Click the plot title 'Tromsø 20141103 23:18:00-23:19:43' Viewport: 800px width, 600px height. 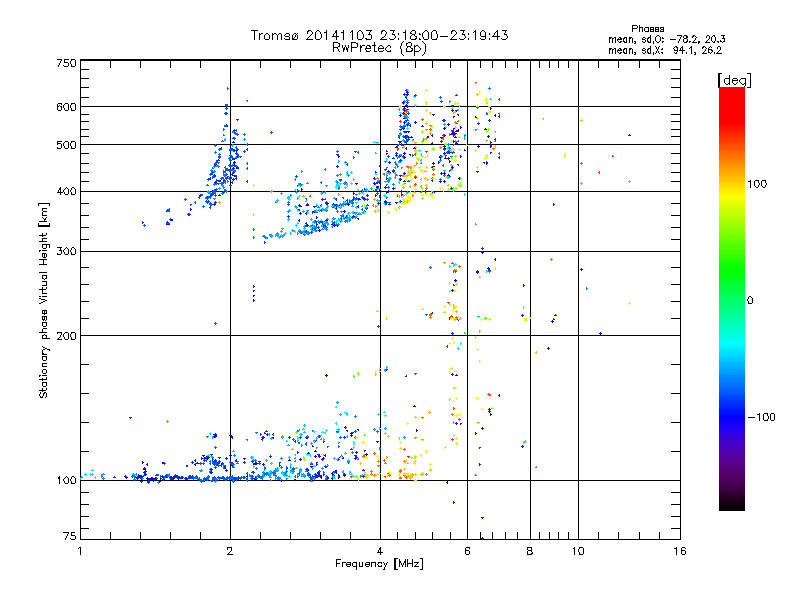379,35
